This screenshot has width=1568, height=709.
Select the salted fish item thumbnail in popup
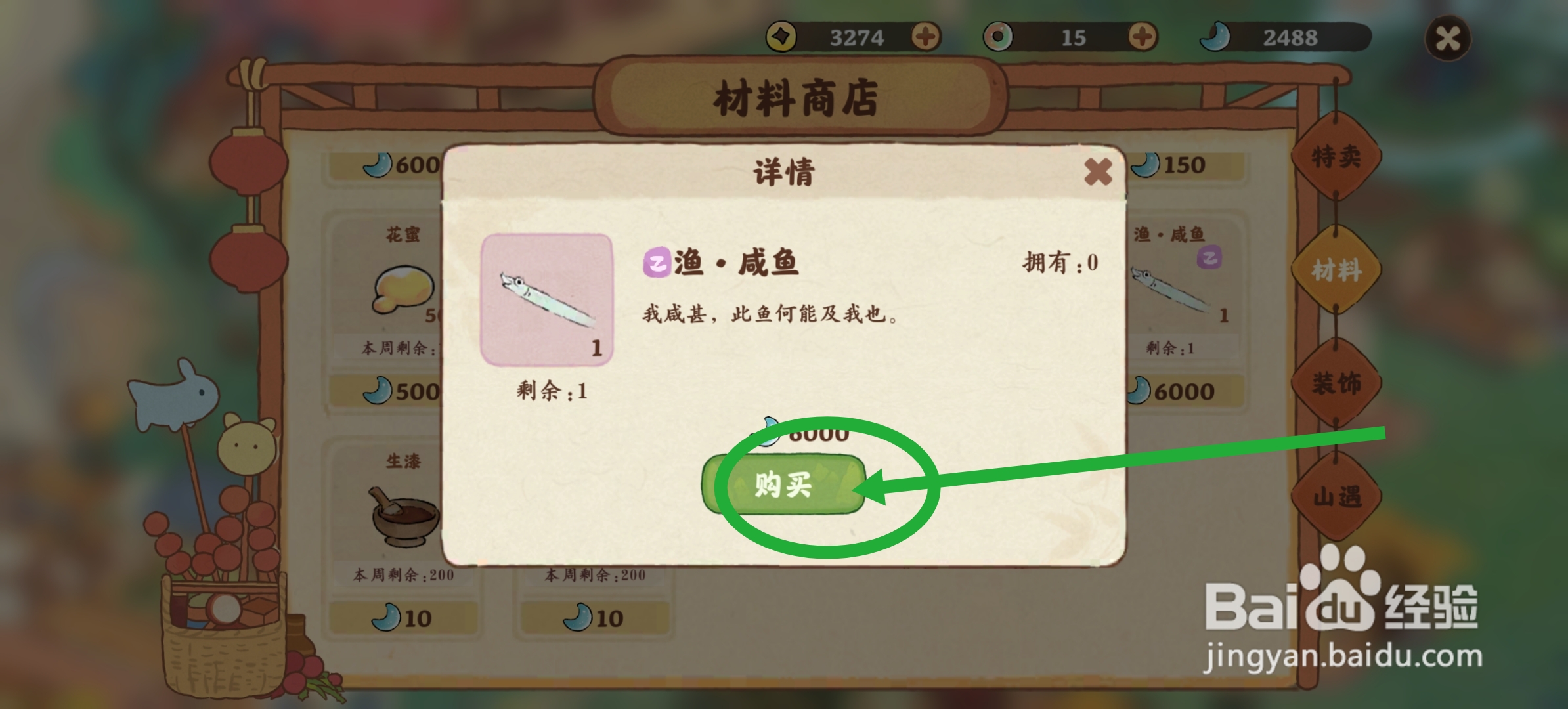(547, 299)
